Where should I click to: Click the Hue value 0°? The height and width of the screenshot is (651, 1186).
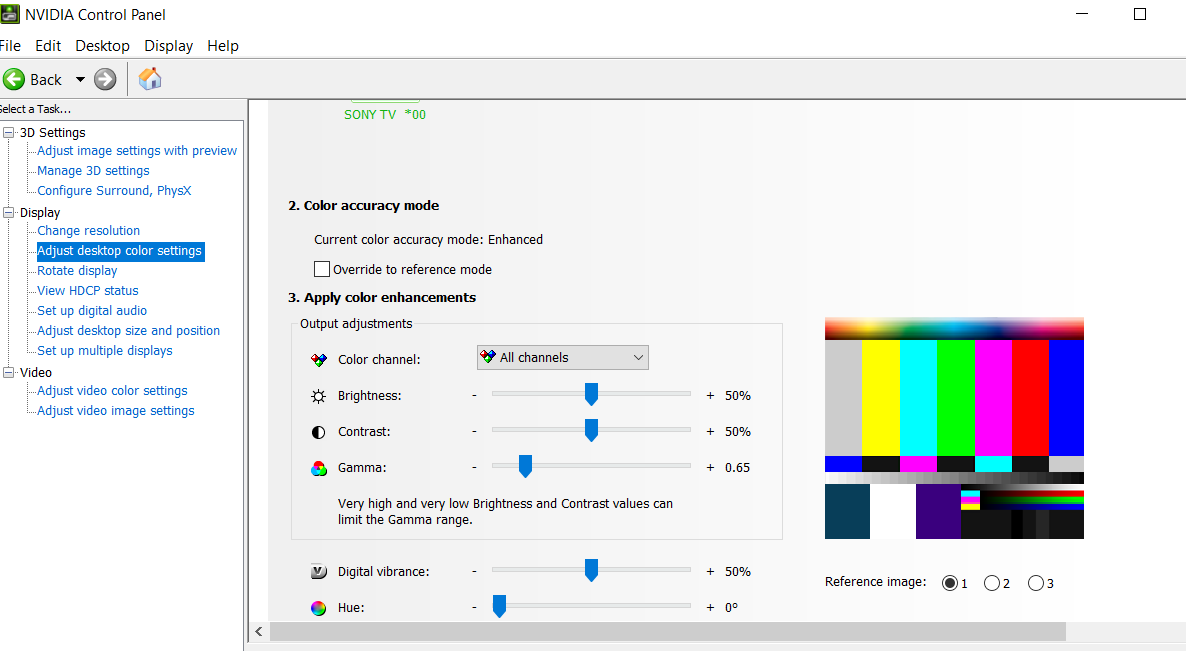731,608
